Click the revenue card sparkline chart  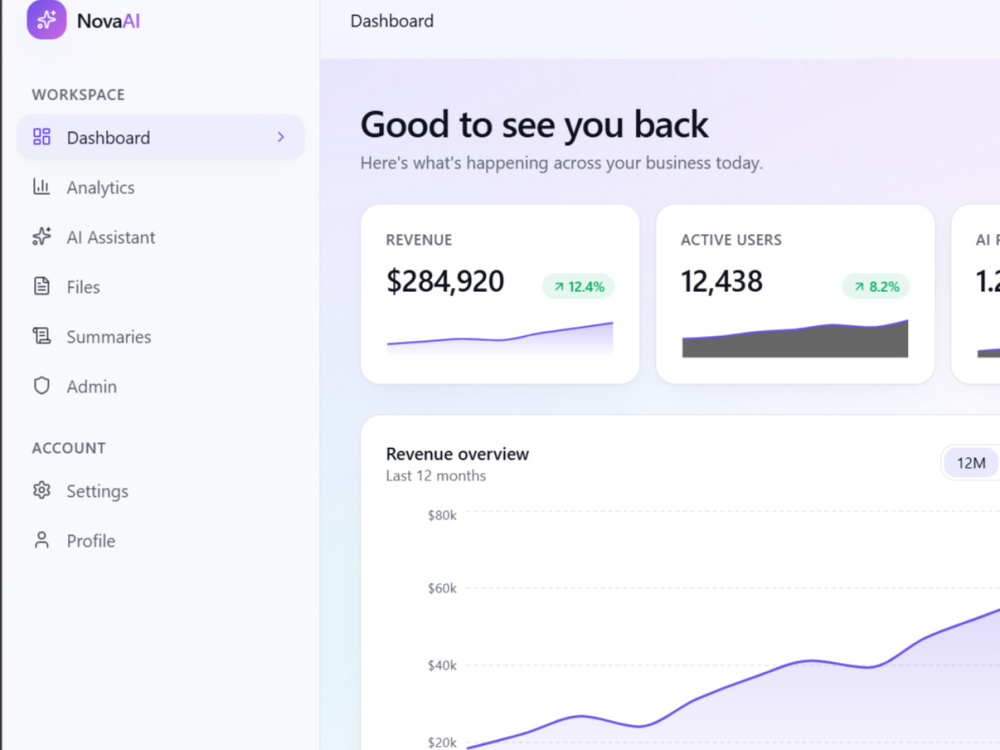[500, 338]
